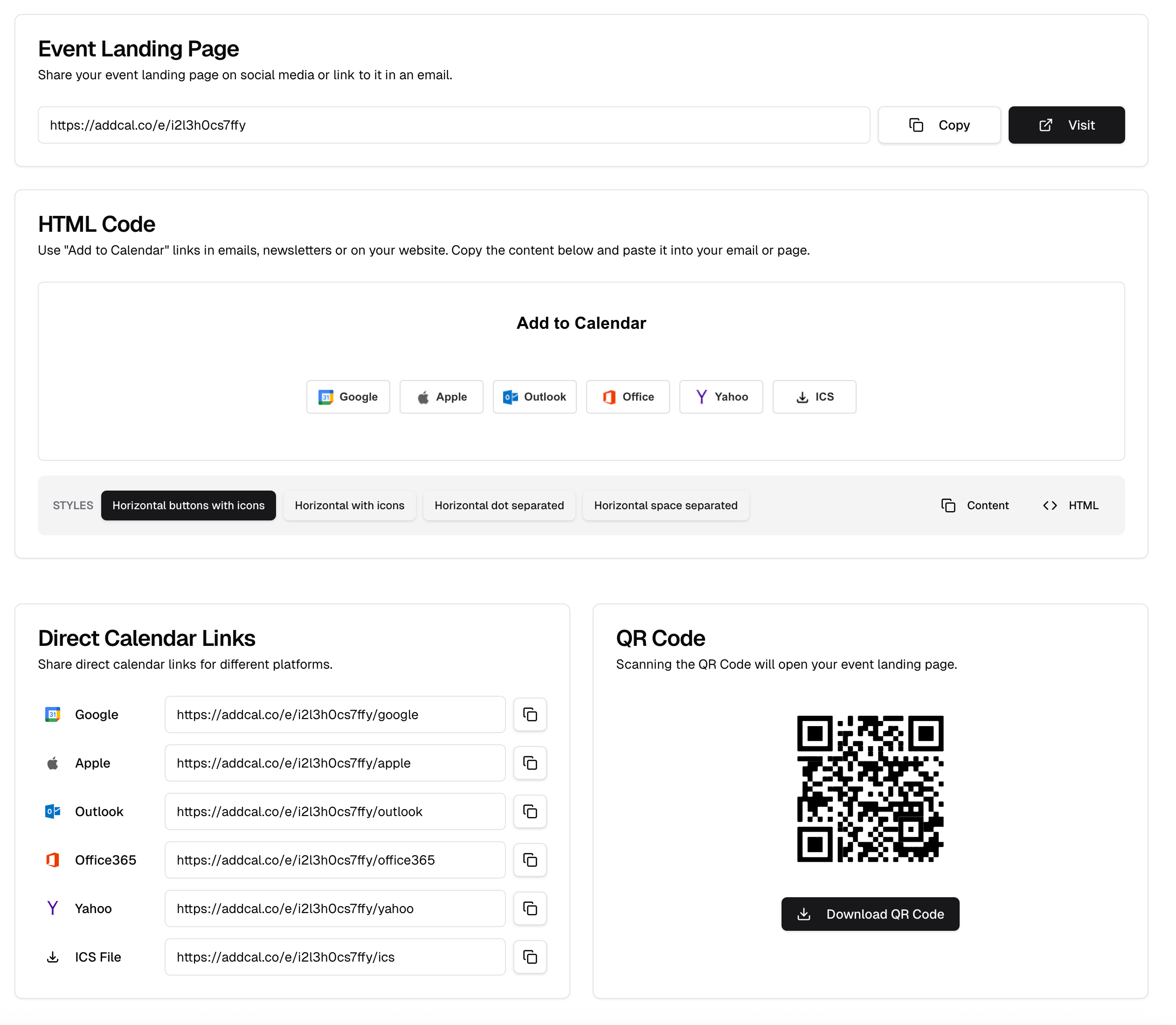
Task: Select the Horizontal space separated style
Action: click(665, 505)
